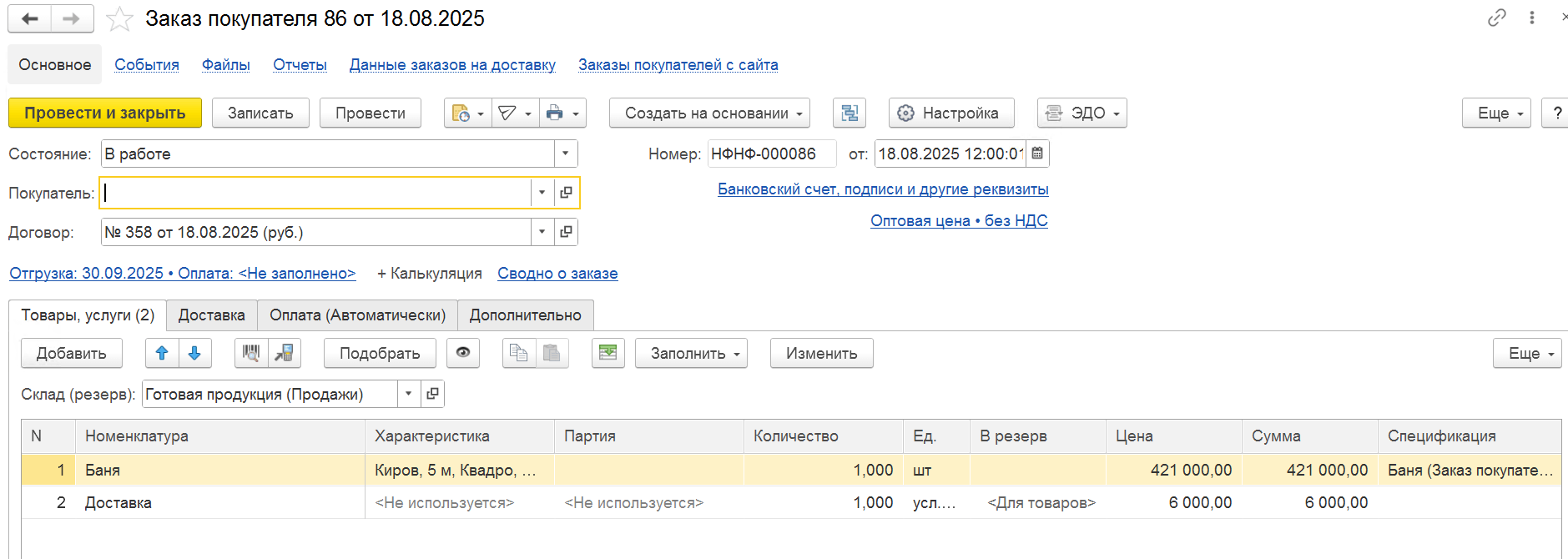Switch to the Доставка tab
The height and width of the screenshot is (559, 1568).
211,315
